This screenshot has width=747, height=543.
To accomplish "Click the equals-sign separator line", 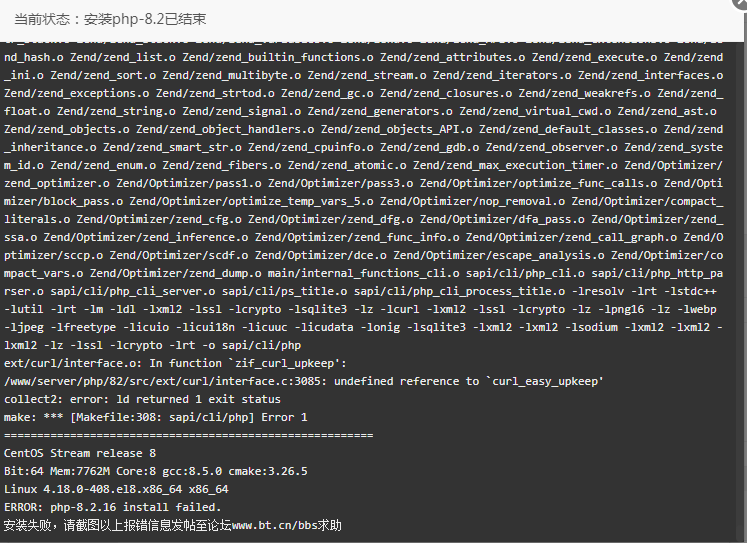I will coord(189,435).
